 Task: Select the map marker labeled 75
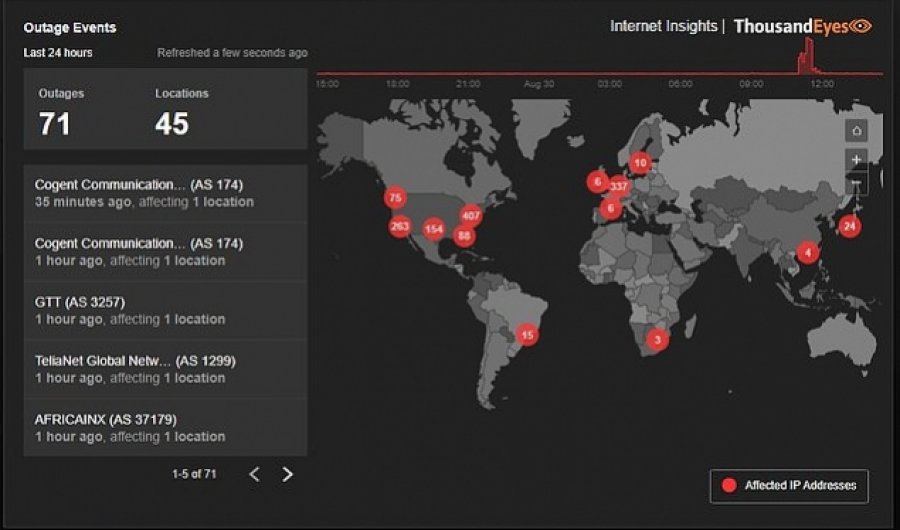(x=395, y=198)
